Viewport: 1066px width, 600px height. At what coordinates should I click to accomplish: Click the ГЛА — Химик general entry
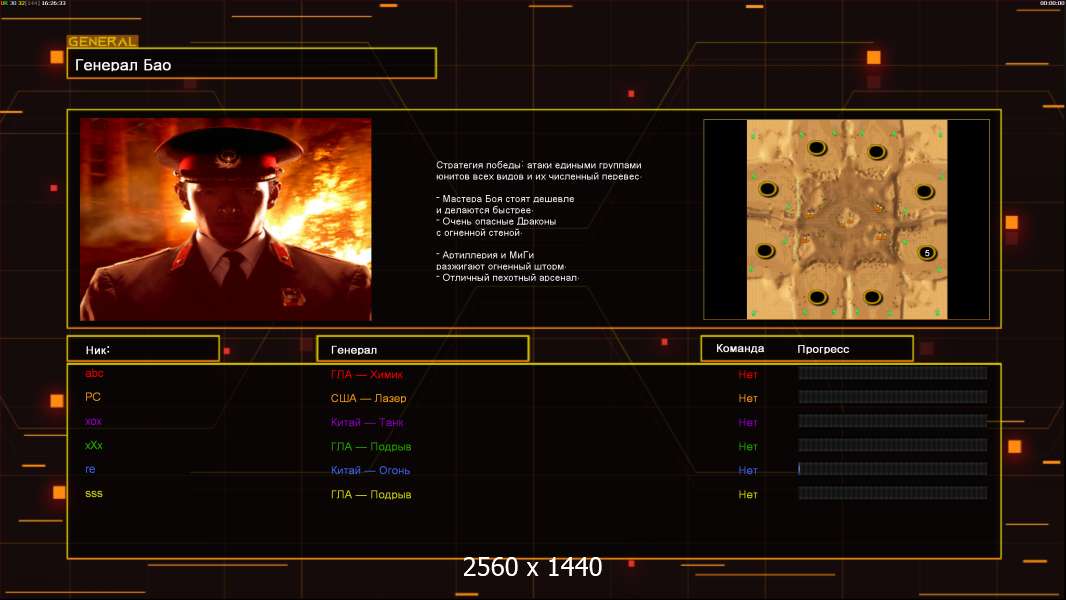click(367, 374)
